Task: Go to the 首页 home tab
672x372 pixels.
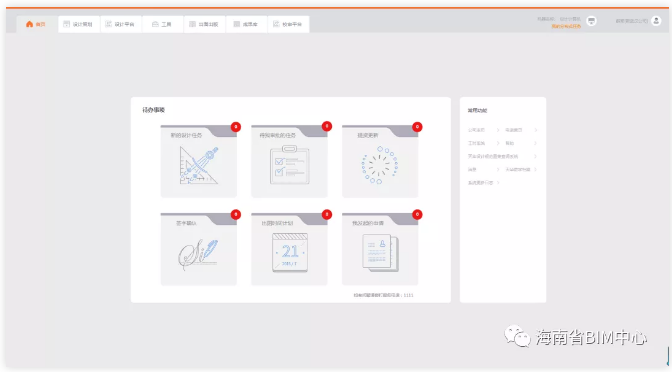Action: [36, 24]
